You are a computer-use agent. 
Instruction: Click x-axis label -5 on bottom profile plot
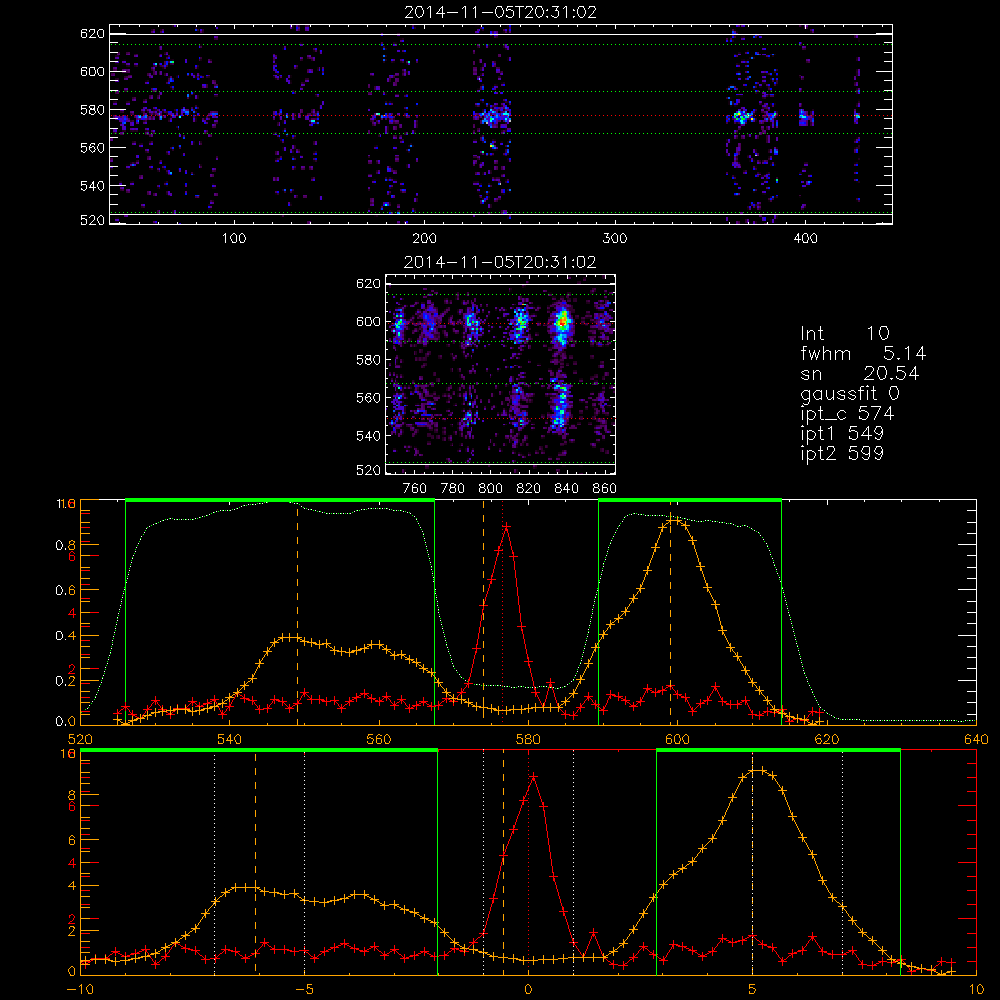pyautogui.click(x=305, y=990)
